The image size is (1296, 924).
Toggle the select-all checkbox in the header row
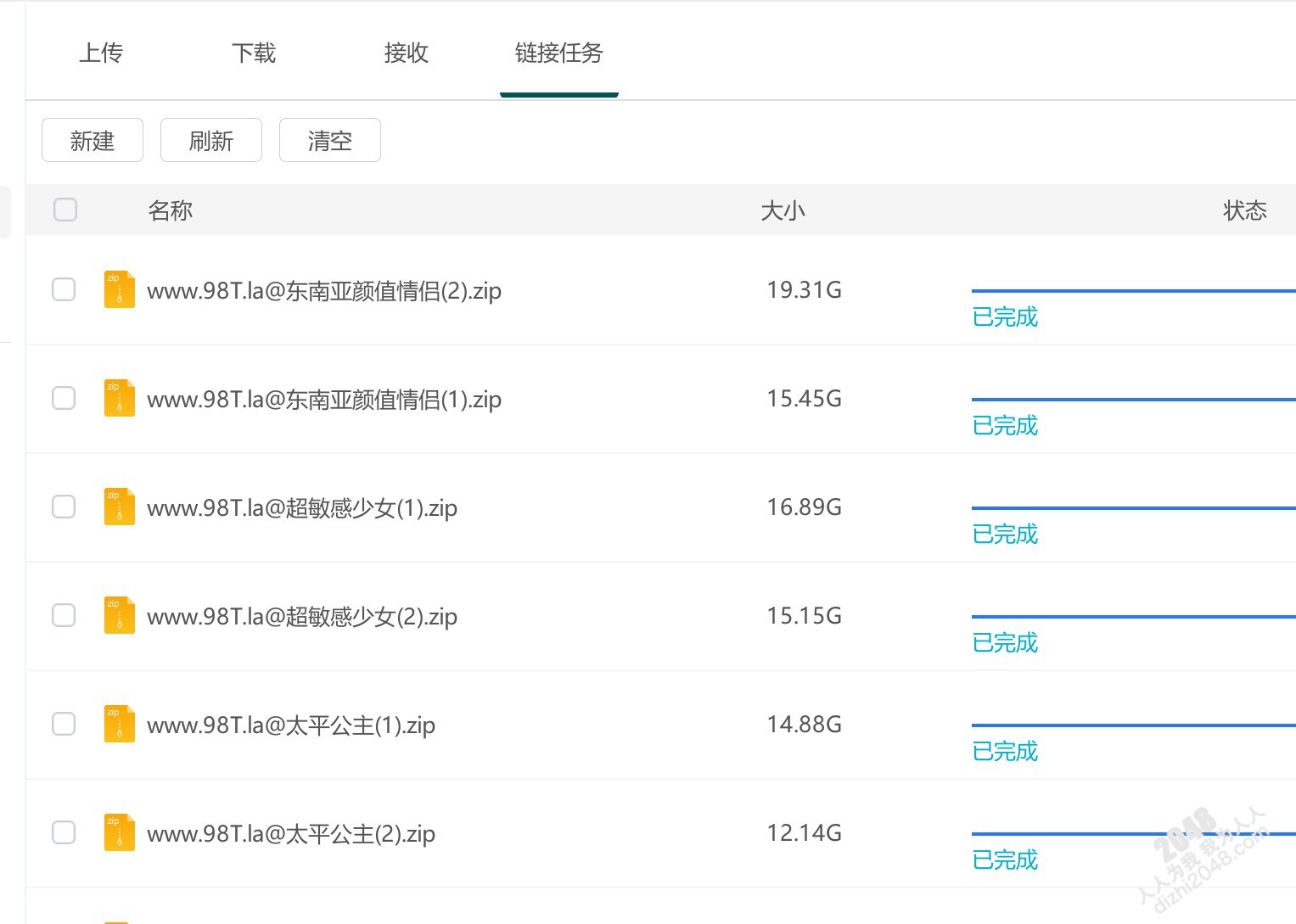[x=65, y=210]
